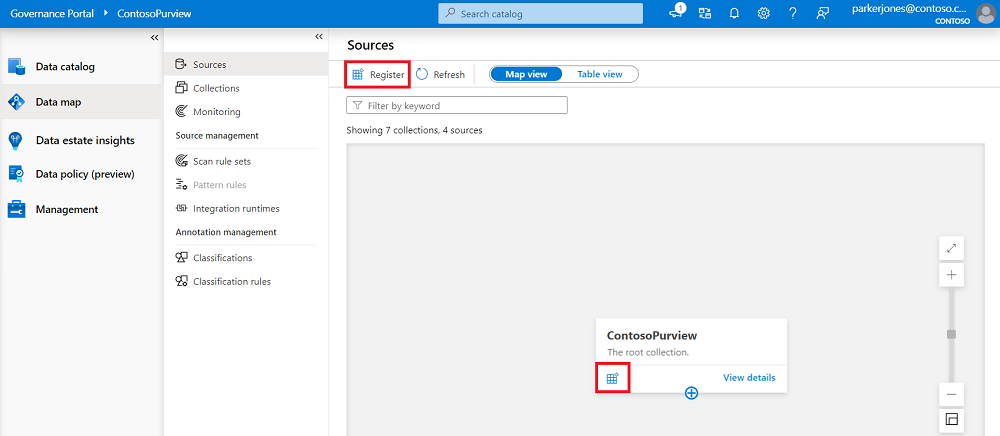The width and height of the screenshot is (1000, 436).
Task: Select Scan rule sets menu item
Action: pos(222,161)
